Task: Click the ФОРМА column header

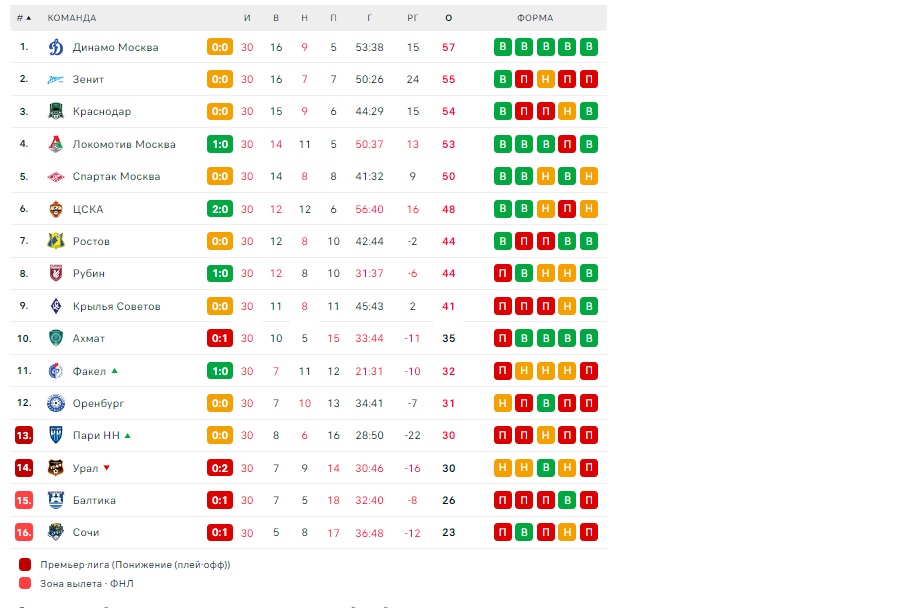Action: [535, 18]
